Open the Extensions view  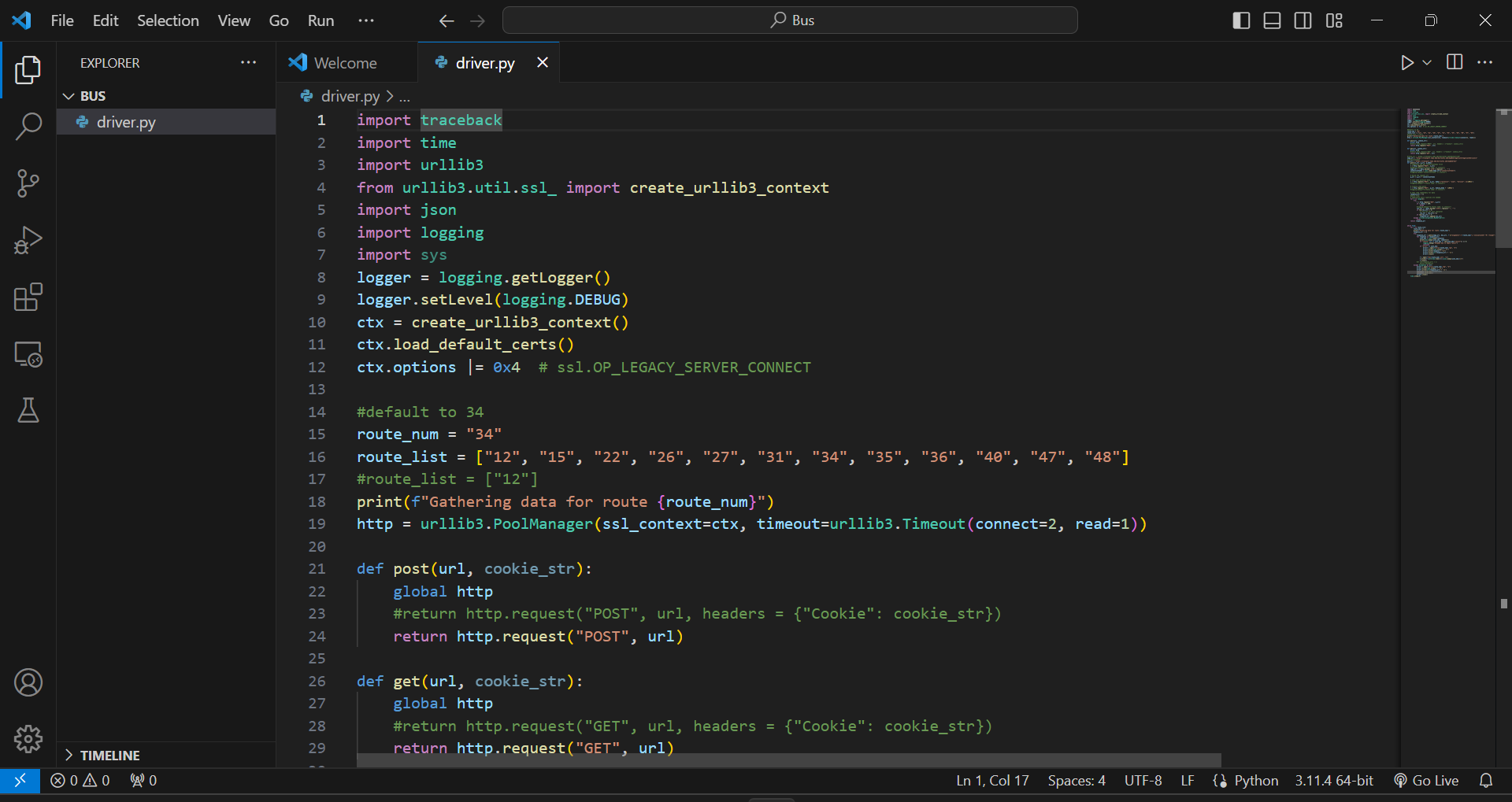point(28,298)
